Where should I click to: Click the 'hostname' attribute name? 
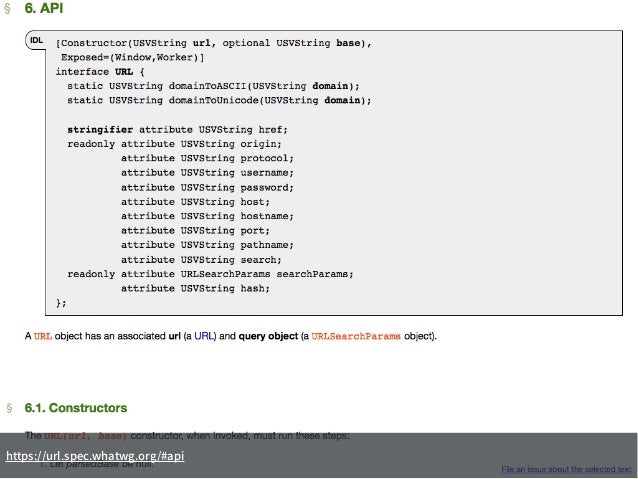tap(264, 216)
